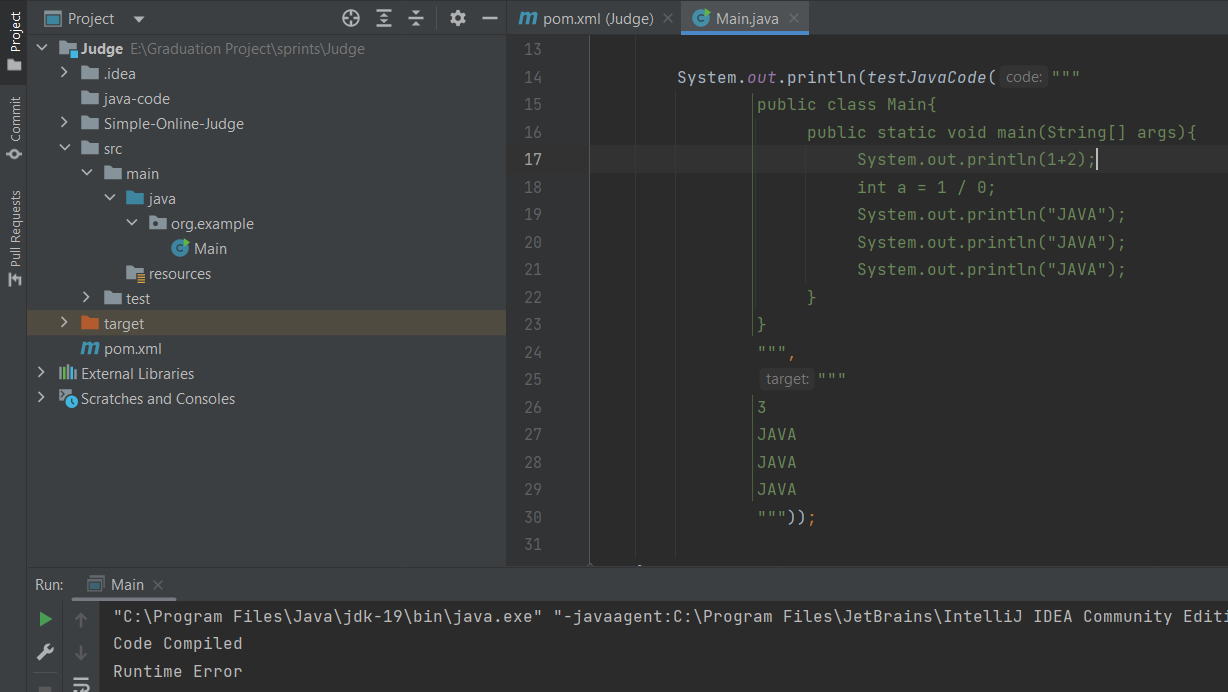Click the Select Opened File target icon

coord(351,18)
